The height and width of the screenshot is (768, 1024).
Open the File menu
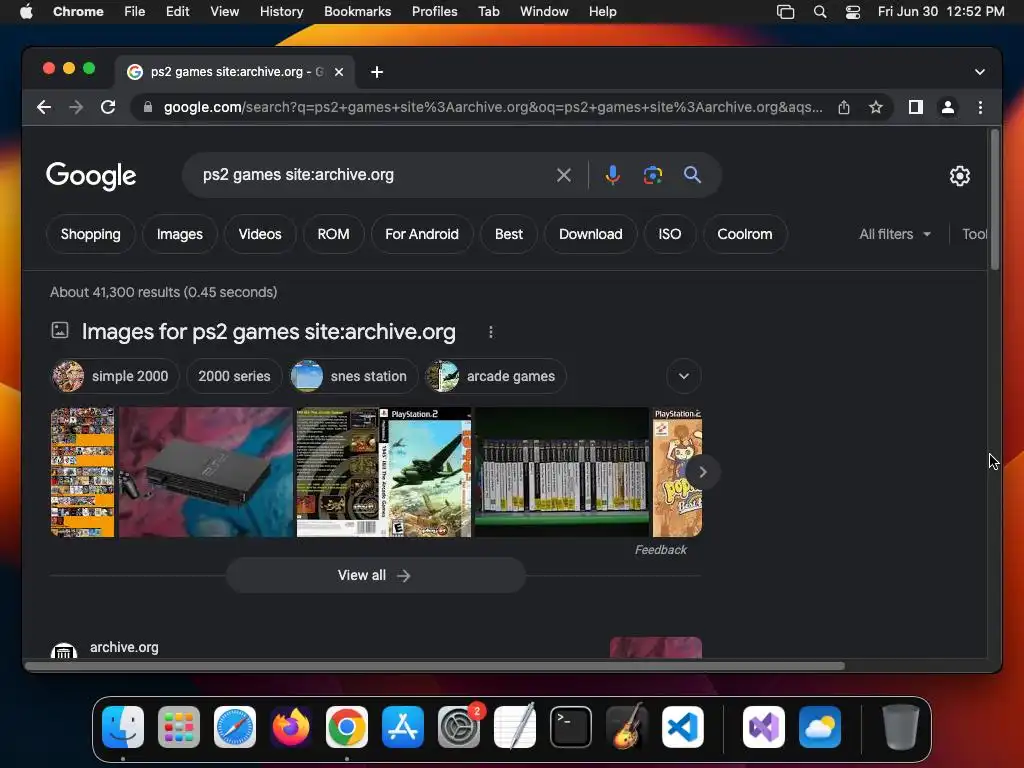click(135, 12)
